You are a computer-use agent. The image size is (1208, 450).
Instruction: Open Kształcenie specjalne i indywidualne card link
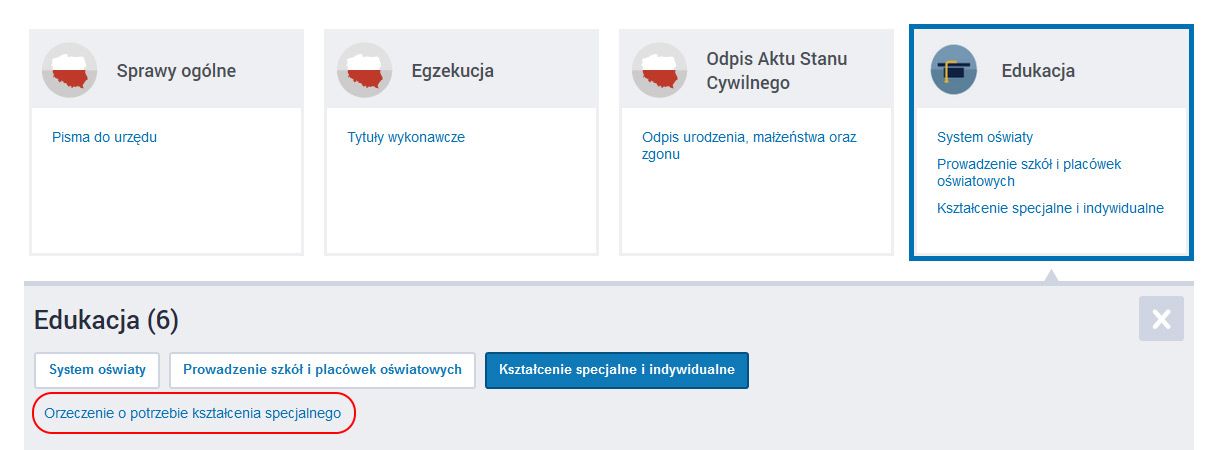[x=1050, y=208]
